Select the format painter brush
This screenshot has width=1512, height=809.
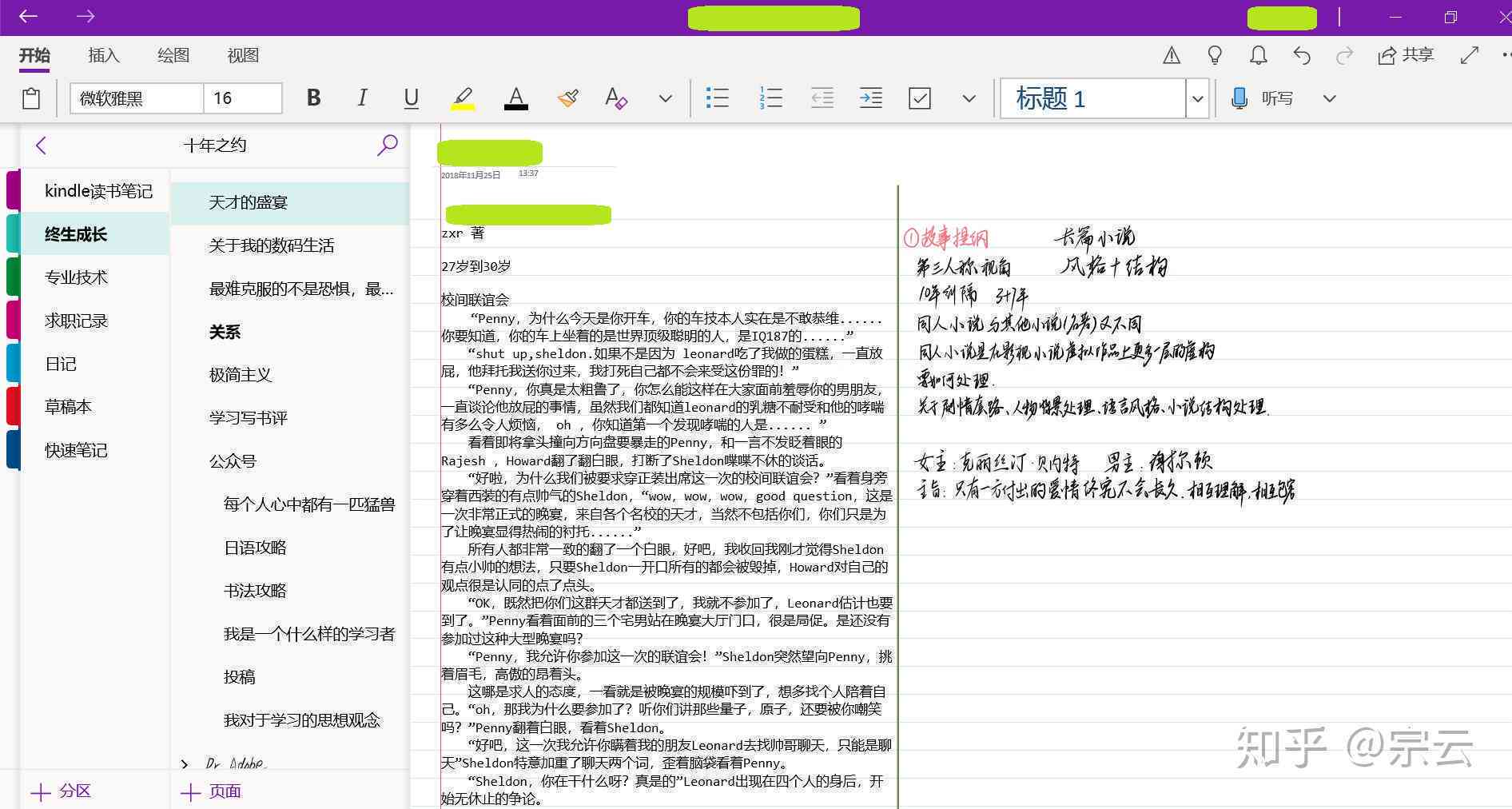[567, 98]
